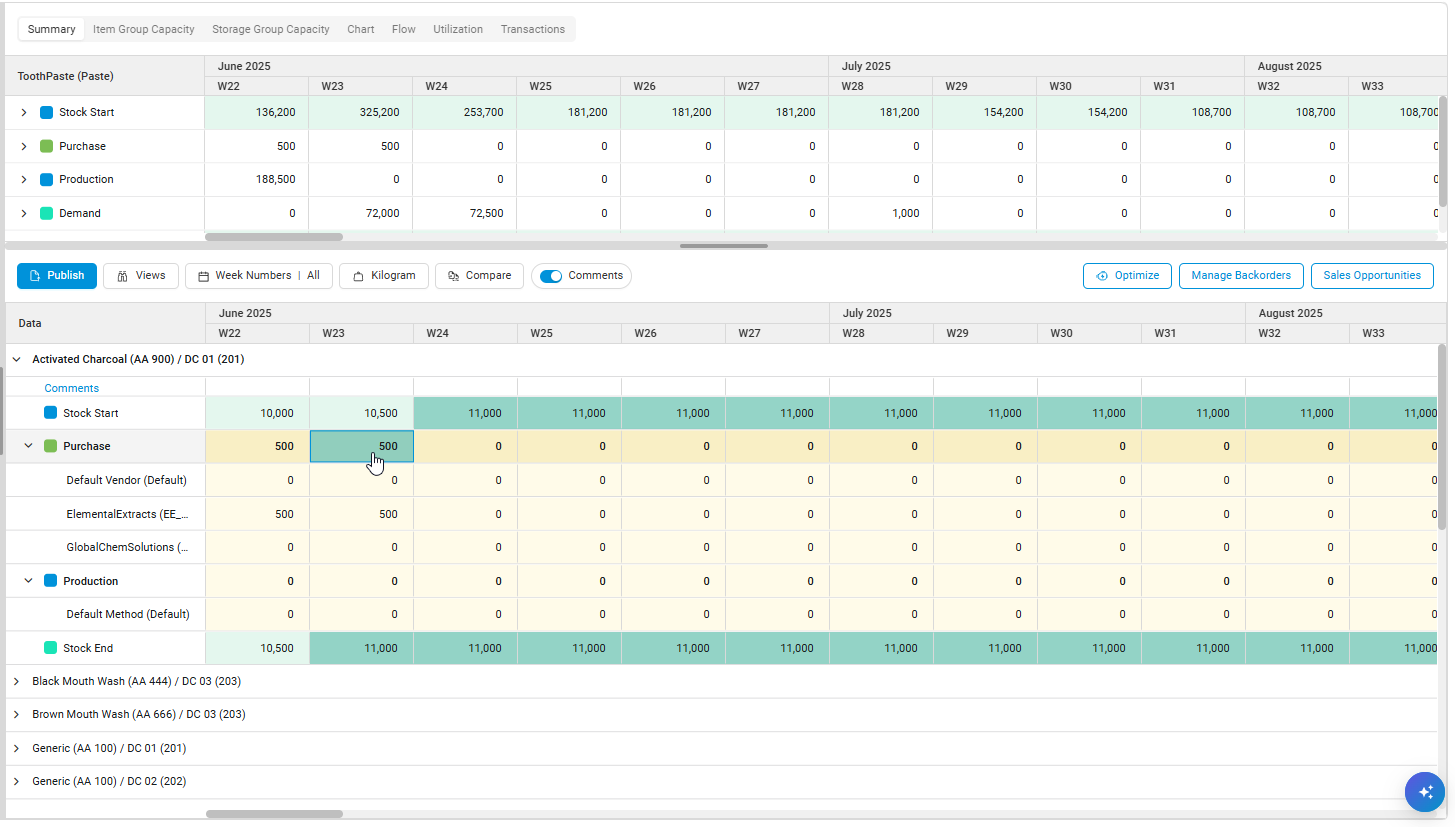Click GlobalChemSolutions row label
This screenshot has width=1455, height=827.
[127, 547]
